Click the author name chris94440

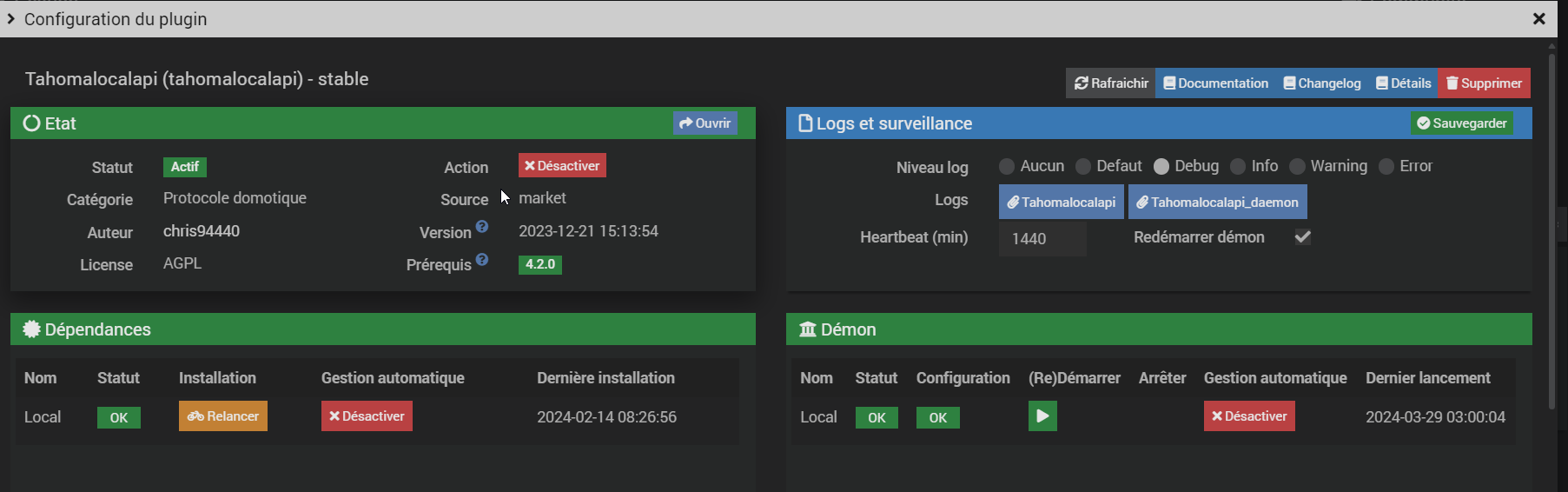pos(202,231)
